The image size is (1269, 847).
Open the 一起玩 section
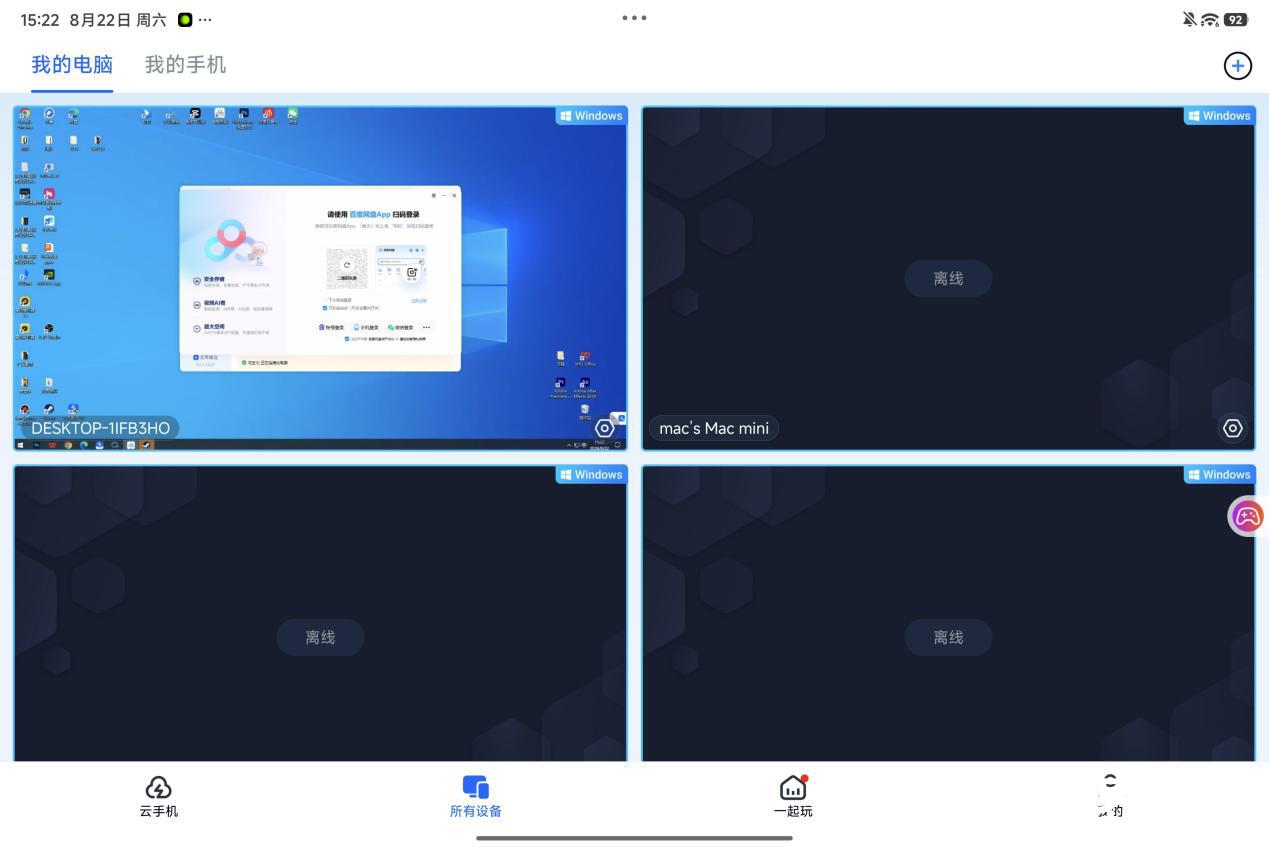click(x=793, y=797)
